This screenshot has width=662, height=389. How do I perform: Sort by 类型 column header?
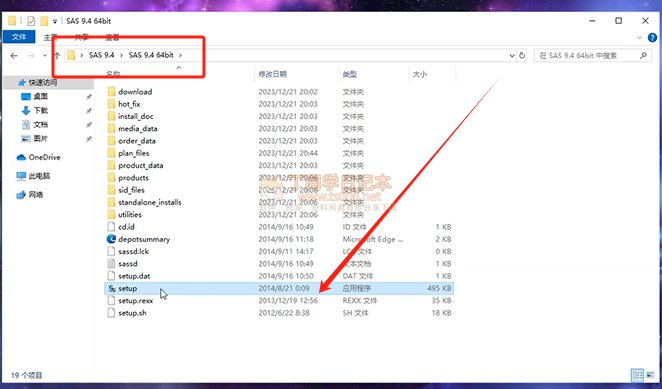tap(350, 74)
